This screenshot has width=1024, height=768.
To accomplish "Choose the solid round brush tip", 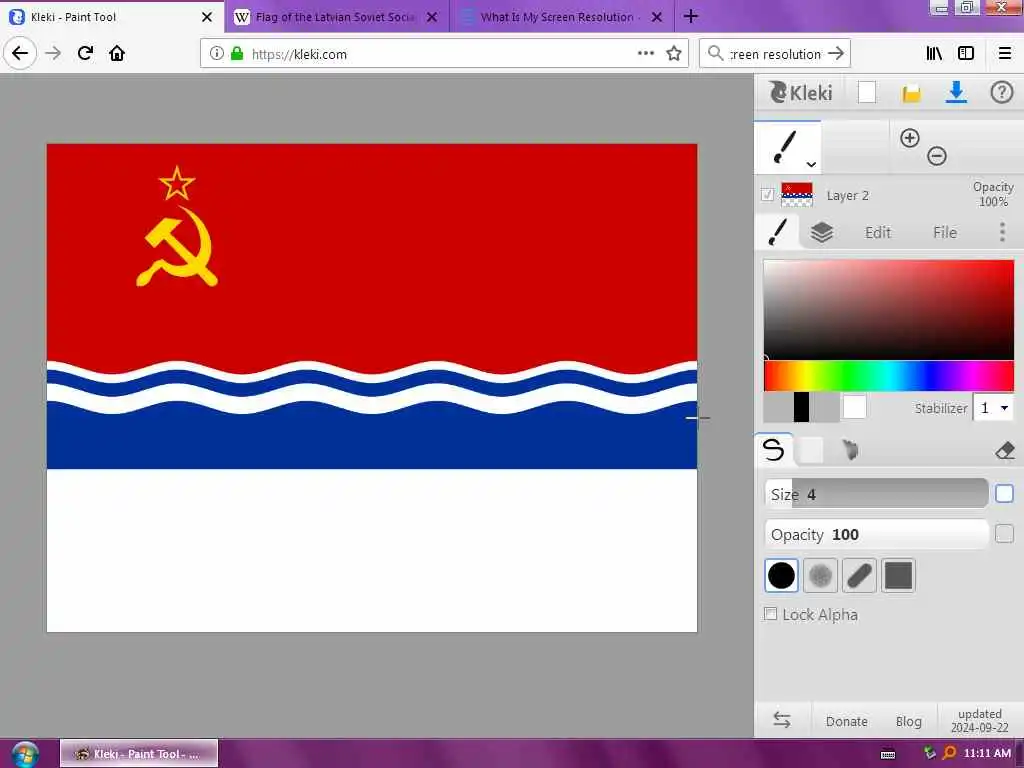I will tap(781, 575).
